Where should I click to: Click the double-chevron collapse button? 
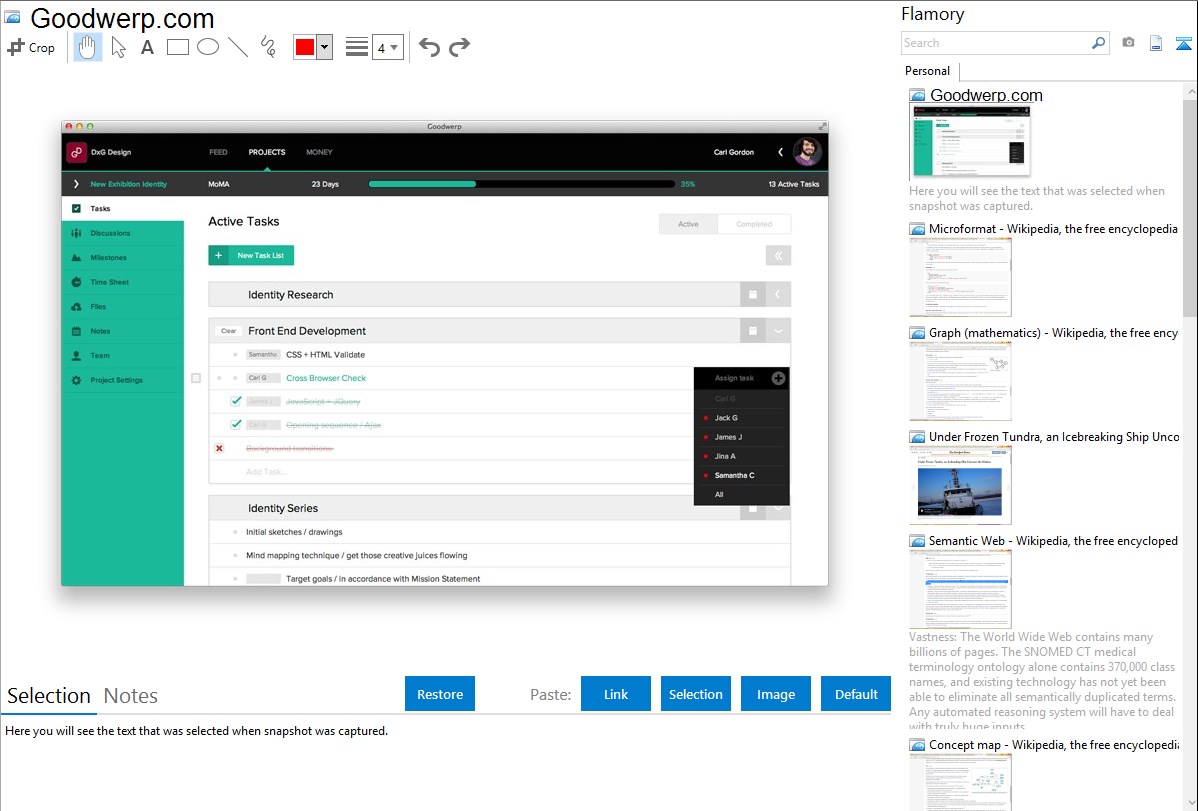(778, 255)
